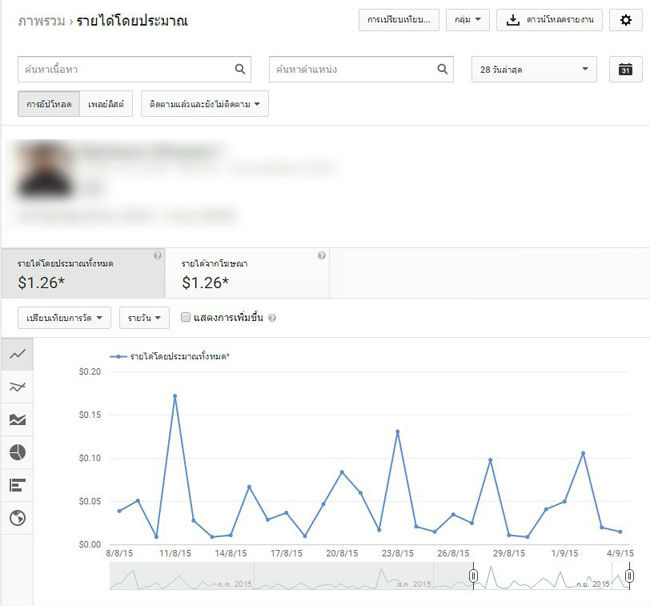This screenshot has width=650, height=606.
Task: Expand the 28 วันล่าสุด date range dropdown
Action: click(533, 69)
